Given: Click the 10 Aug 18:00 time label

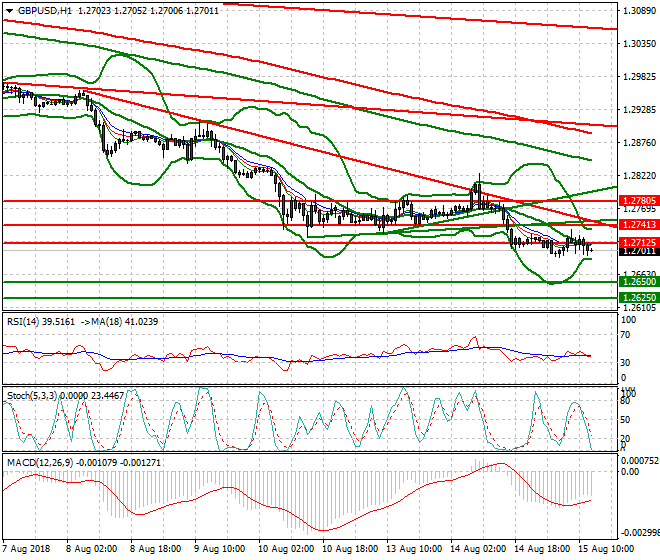Looking at the screenshot, I should point(350,549).
